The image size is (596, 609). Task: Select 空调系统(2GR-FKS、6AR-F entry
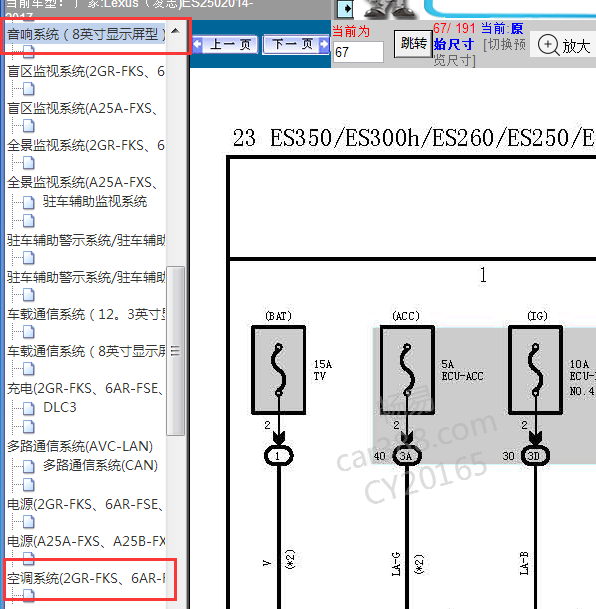pos(86,578)
